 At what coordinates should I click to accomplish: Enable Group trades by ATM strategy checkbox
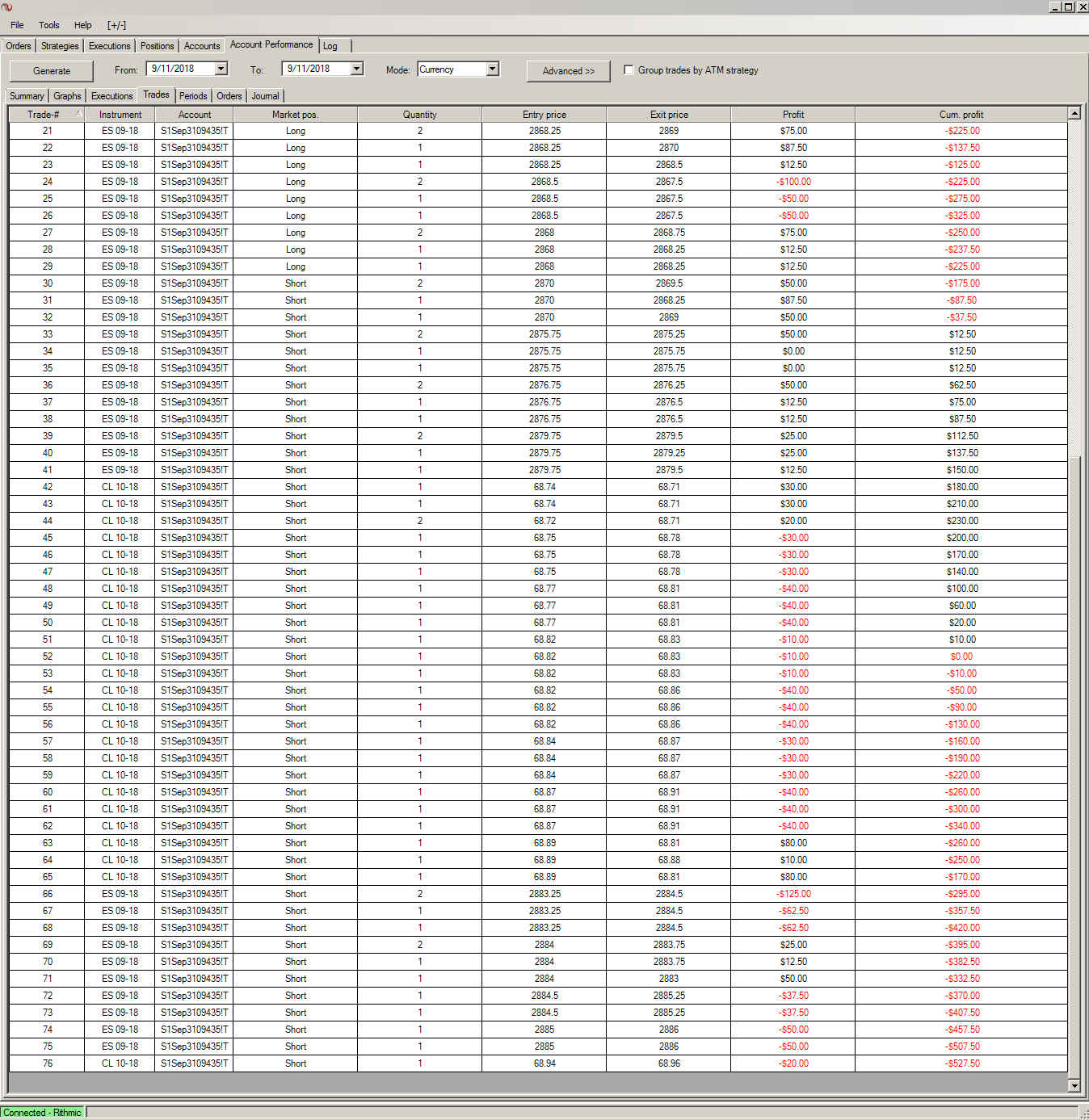629,69
